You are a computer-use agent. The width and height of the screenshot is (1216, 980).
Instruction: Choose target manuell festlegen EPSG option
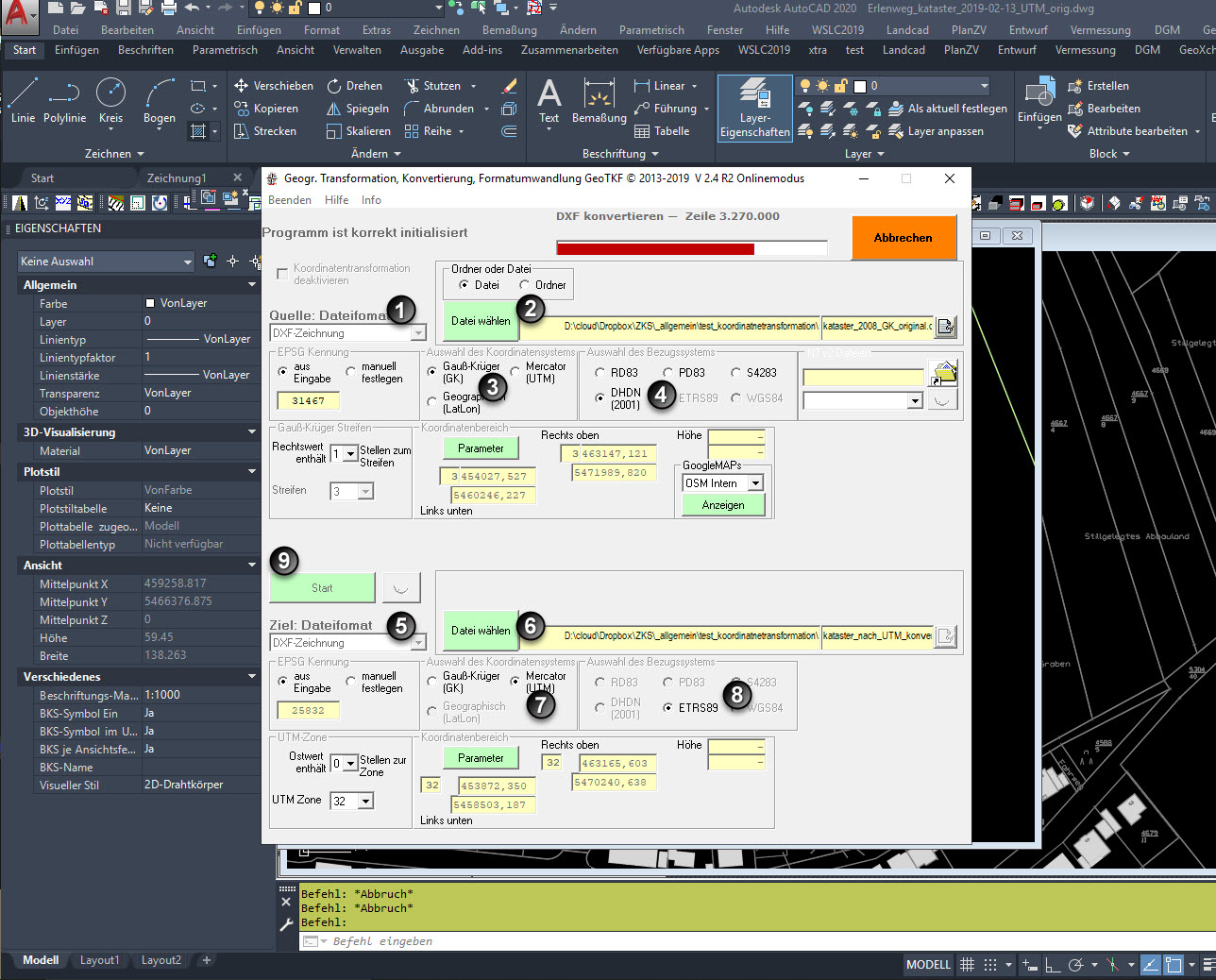351,682
